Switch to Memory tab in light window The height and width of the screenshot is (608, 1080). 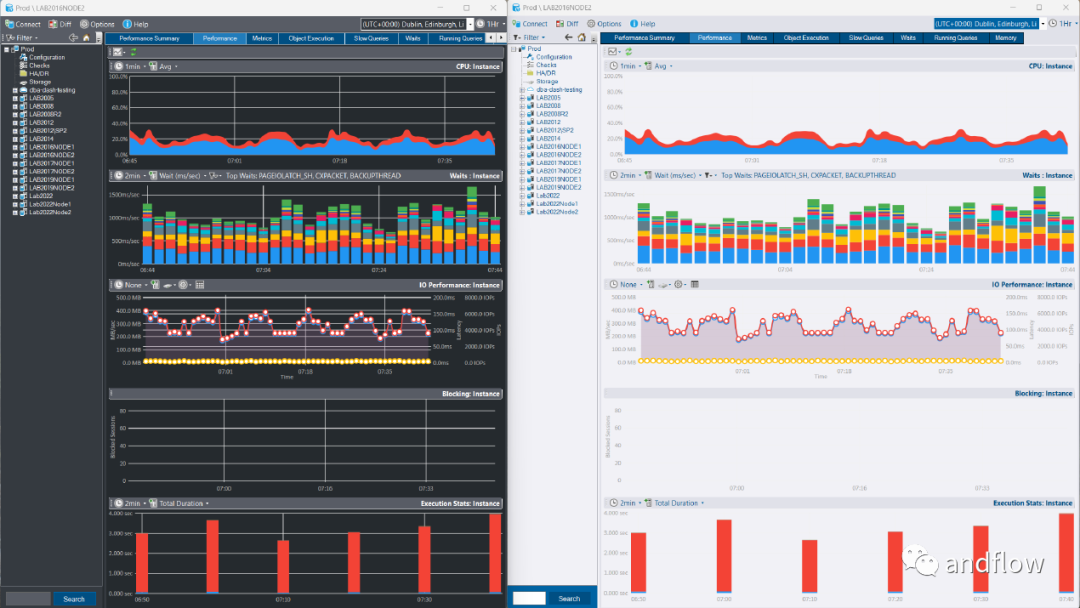tap(1006, 38)
